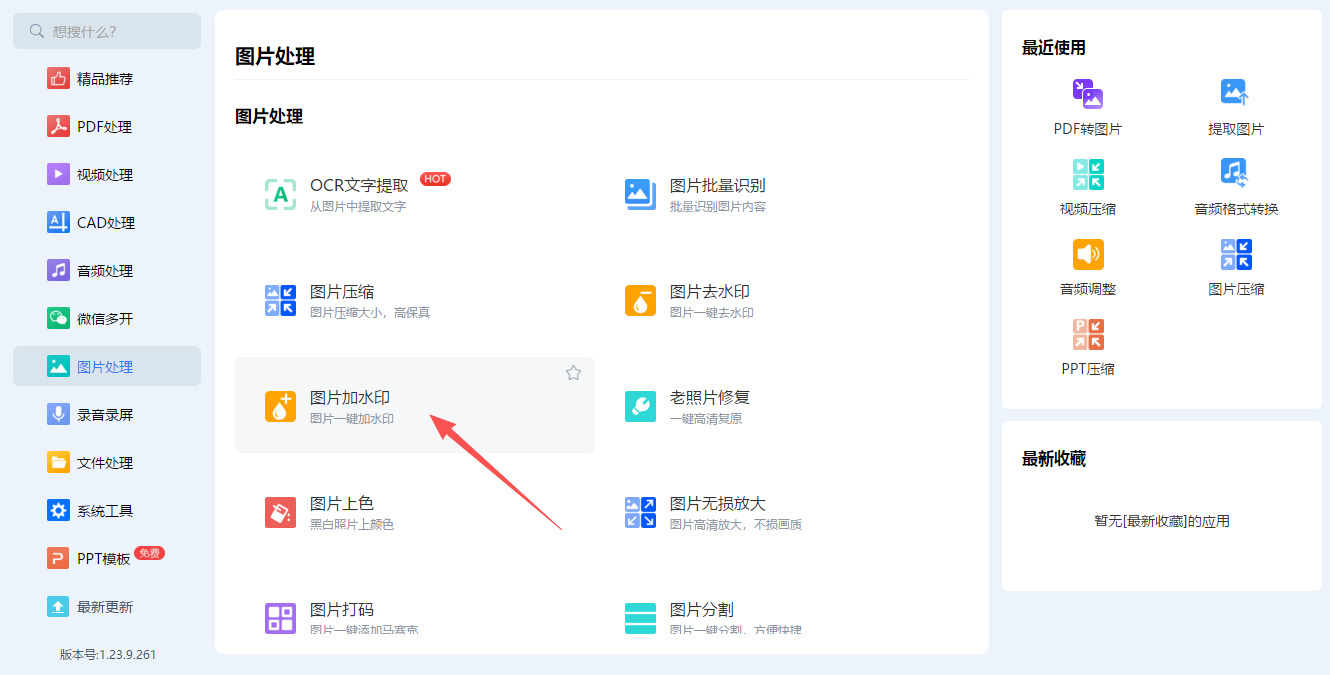The image size is (1330, 675).
Task: Click the PPT模板 sidebar icon
Action: 58,559
